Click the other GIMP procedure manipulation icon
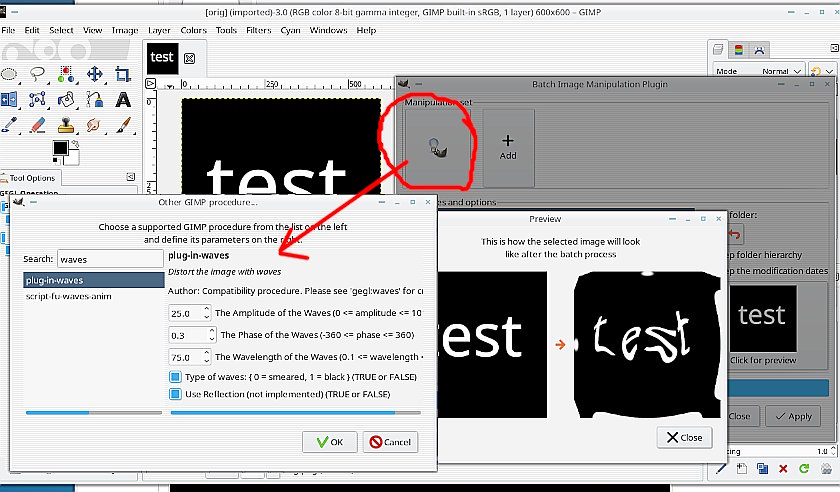Screen dimensions: 840x492 [x=438, y=148]
